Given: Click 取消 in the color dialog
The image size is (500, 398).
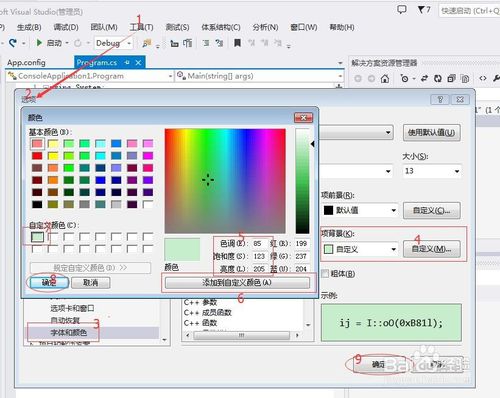Looking at the screenshot, I should 91,283.
